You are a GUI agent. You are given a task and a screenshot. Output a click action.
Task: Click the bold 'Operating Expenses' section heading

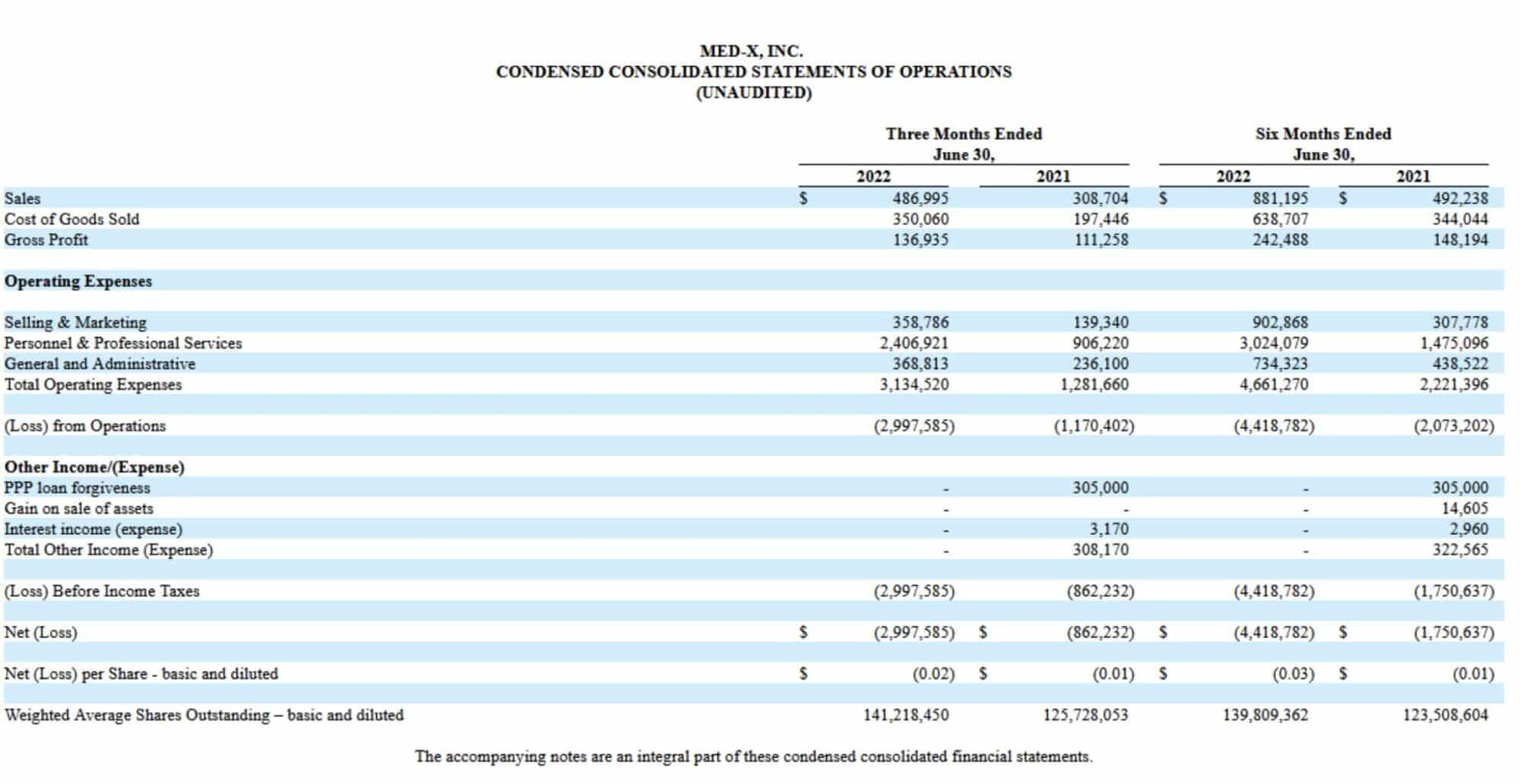click(x=78, y=281)
